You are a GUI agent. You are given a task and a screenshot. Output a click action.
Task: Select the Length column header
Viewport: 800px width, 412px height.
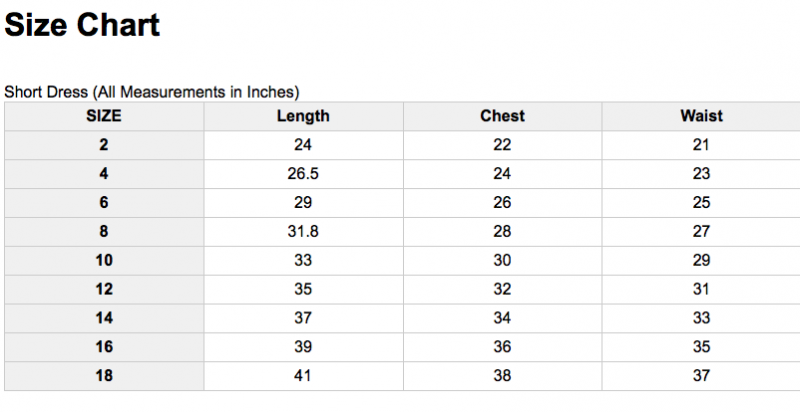[303, 116]
